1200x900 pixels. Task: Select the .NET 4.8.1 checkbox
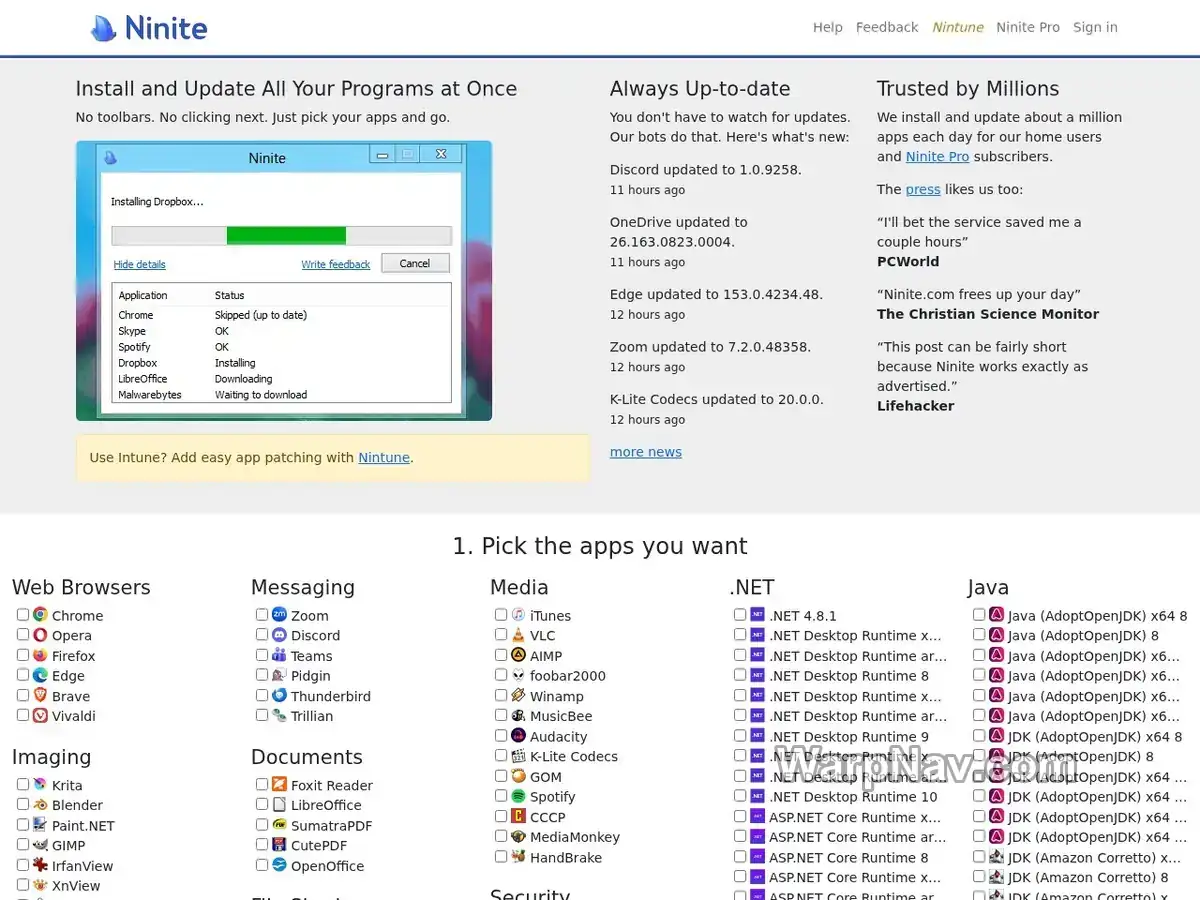[x=740, y=615]
